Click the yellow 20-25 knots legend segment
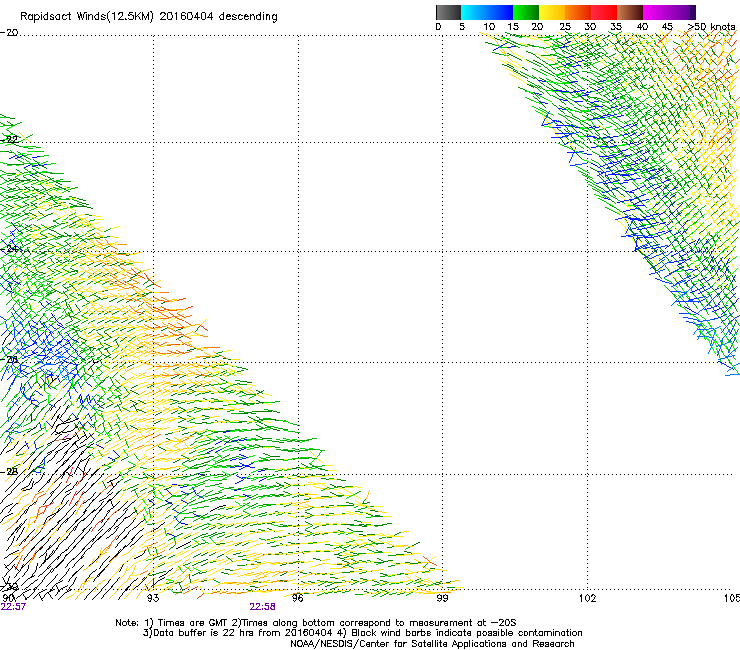Image resolution: width=740 pixels, height=650 pixels. (x=552, y=12)
